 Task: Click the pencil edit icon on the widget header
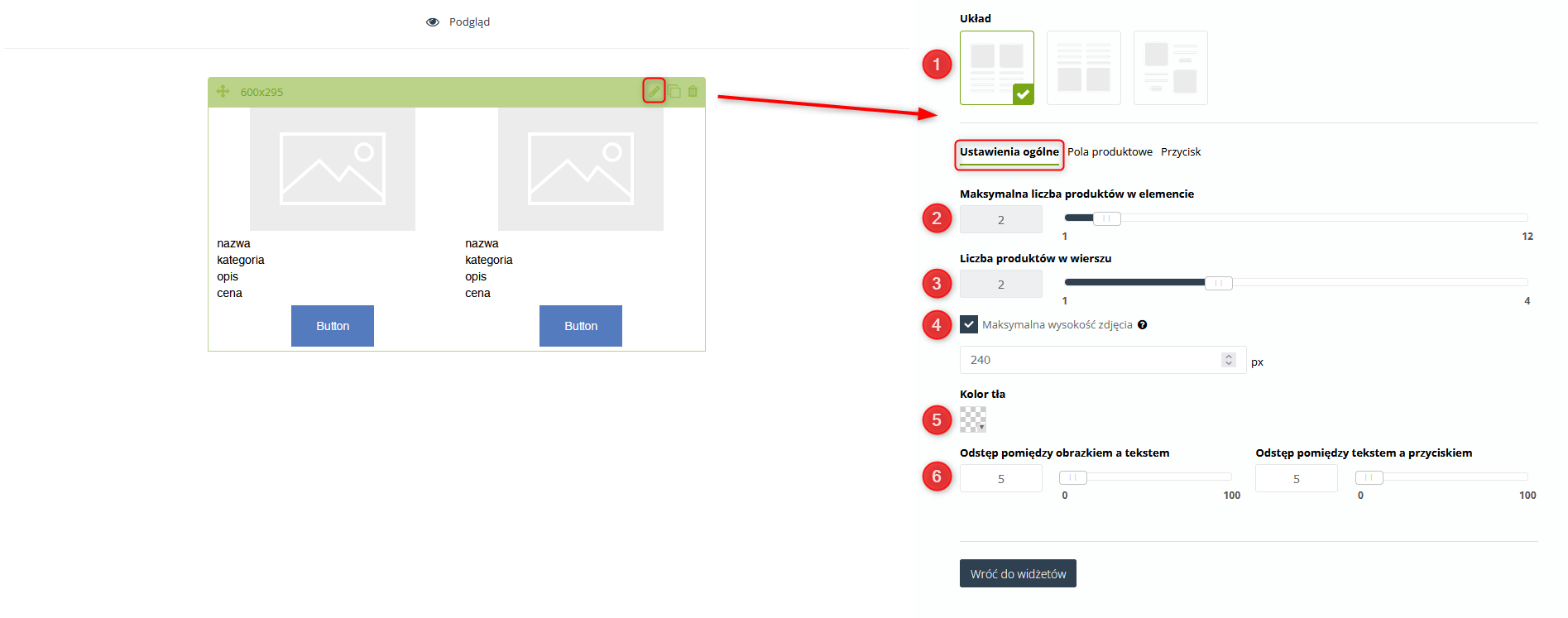pyautogui.click(x=654, y=91)
